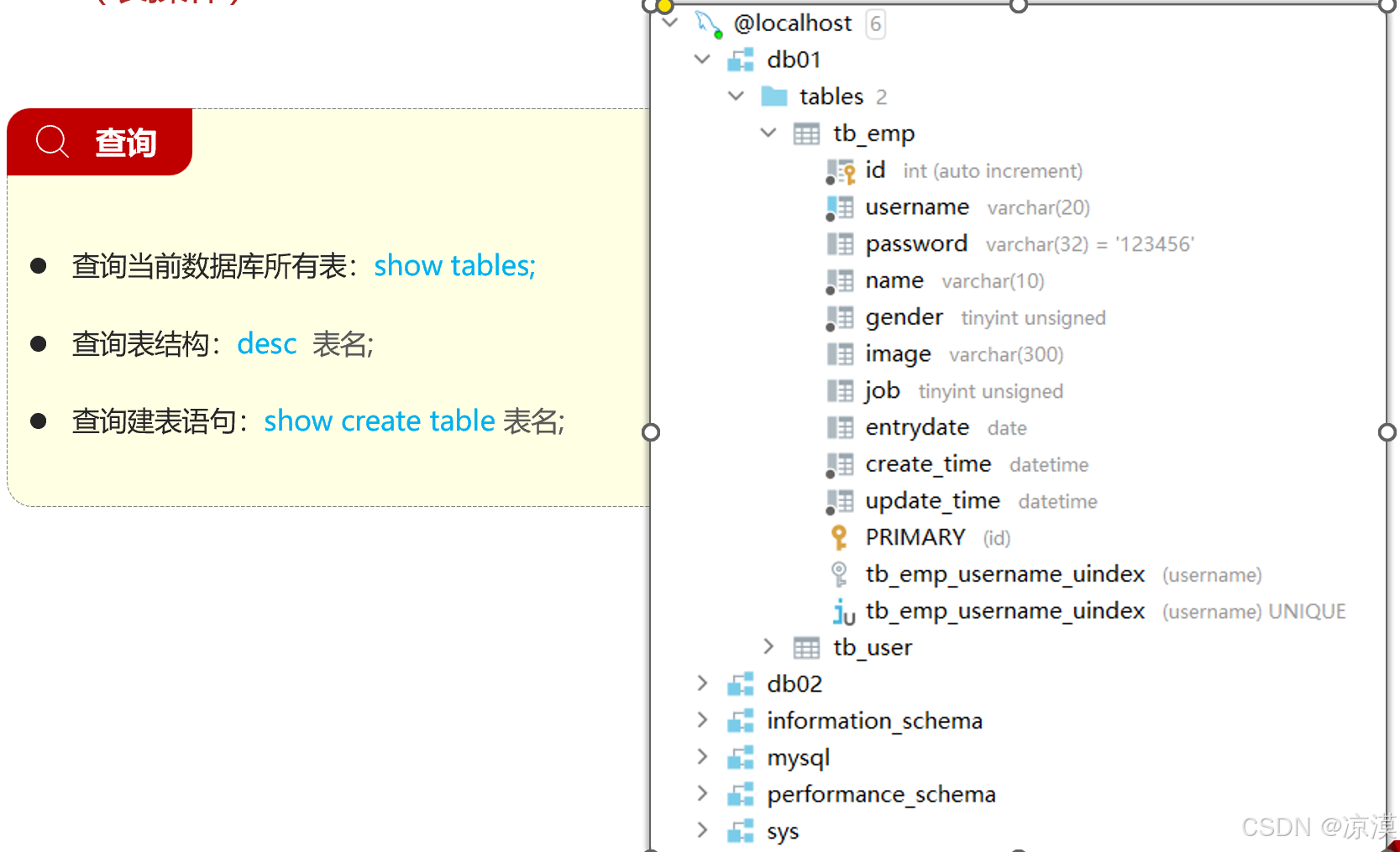Collapse the tb_emp table node
Viewport: 1400px width, 852px height.
[x=767, y=133]
